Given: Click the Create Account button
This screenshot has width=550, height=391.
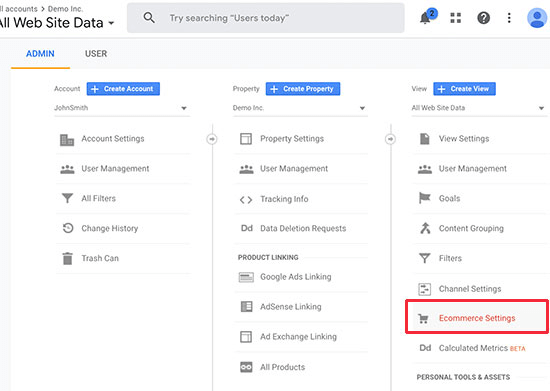Looking at the screenshot, I should 123,89.
